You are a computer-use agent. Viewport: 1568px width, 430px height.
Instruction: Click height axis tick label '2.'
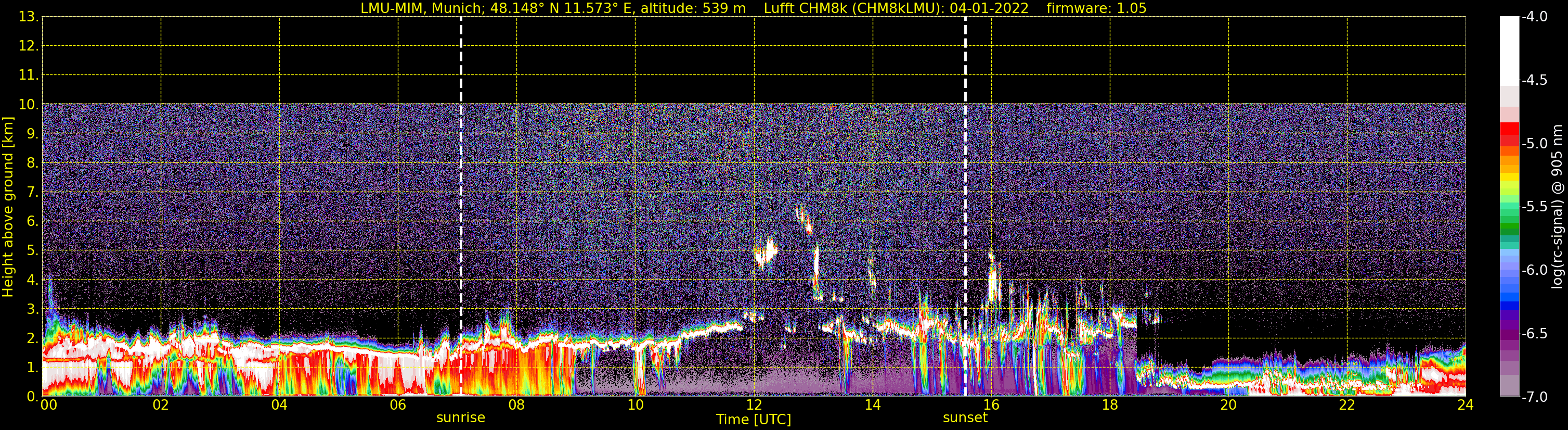click(32, 338)
